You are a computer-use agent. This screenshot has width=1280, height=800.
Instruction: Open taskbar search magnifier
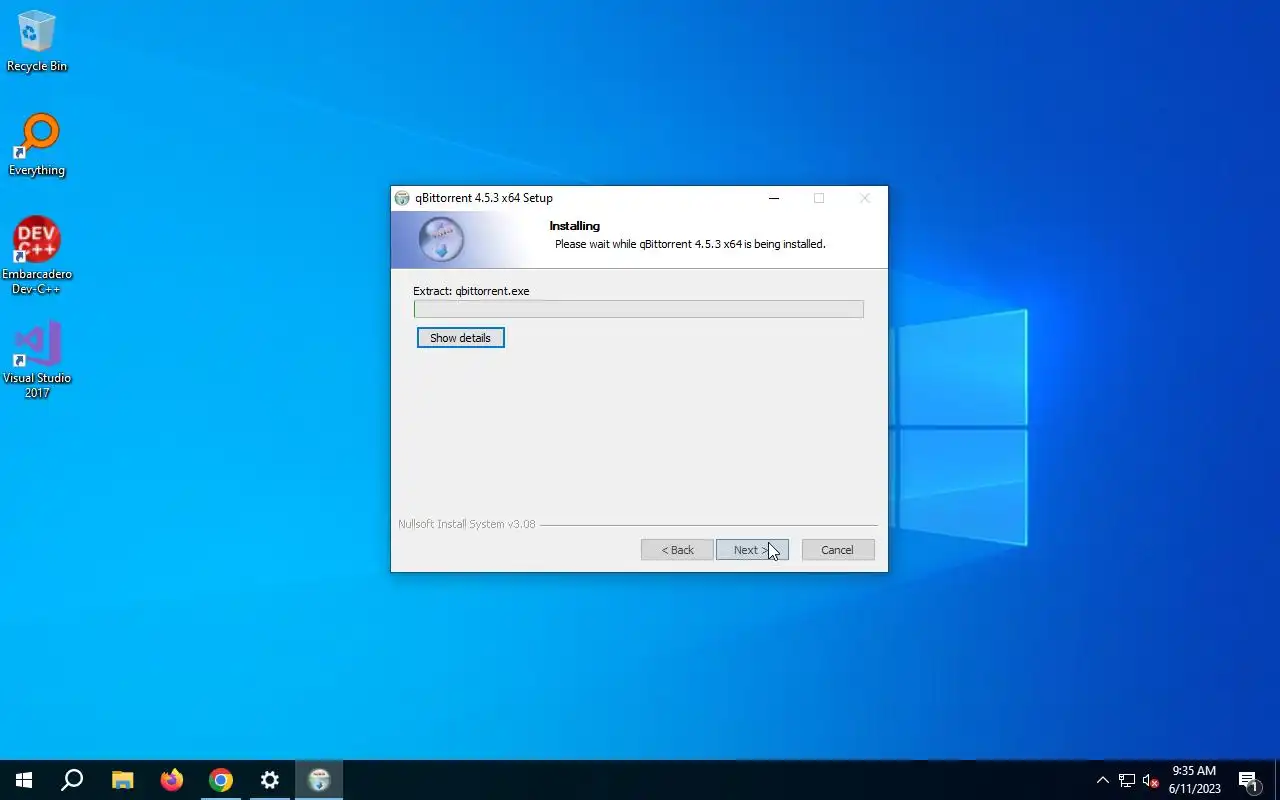point(72,780)
